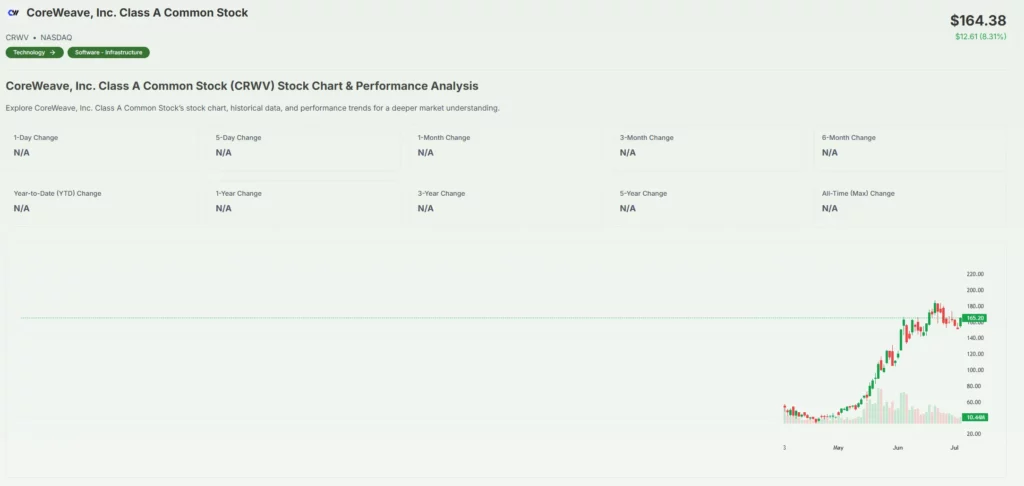Click the May label on the chart time axis
This screenshot has width=1024, height=486.
point(838,448)
